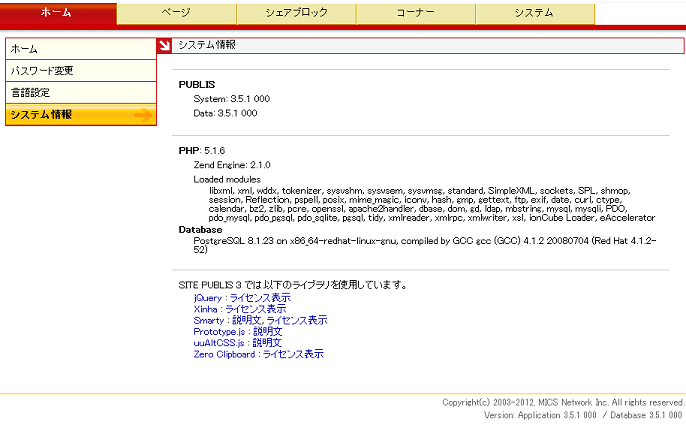Click the uuAltCSS.js 説明文 link

[268, 342]
